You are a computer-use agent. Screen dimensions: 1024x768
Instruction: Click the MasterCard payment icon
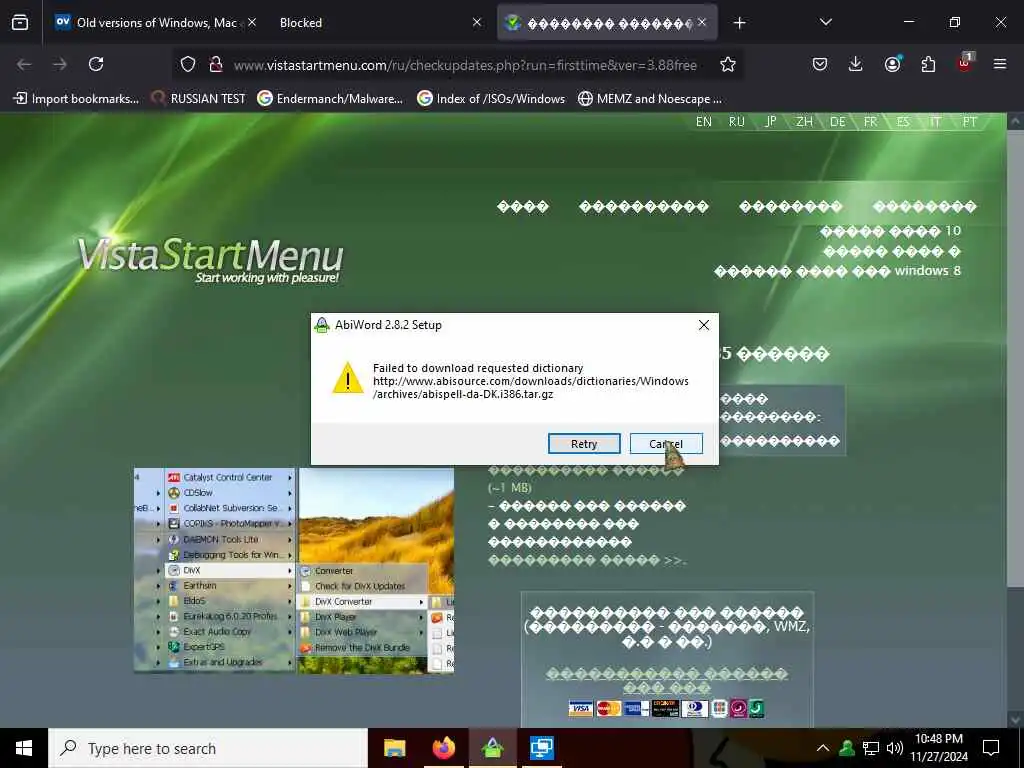[609, 709]
